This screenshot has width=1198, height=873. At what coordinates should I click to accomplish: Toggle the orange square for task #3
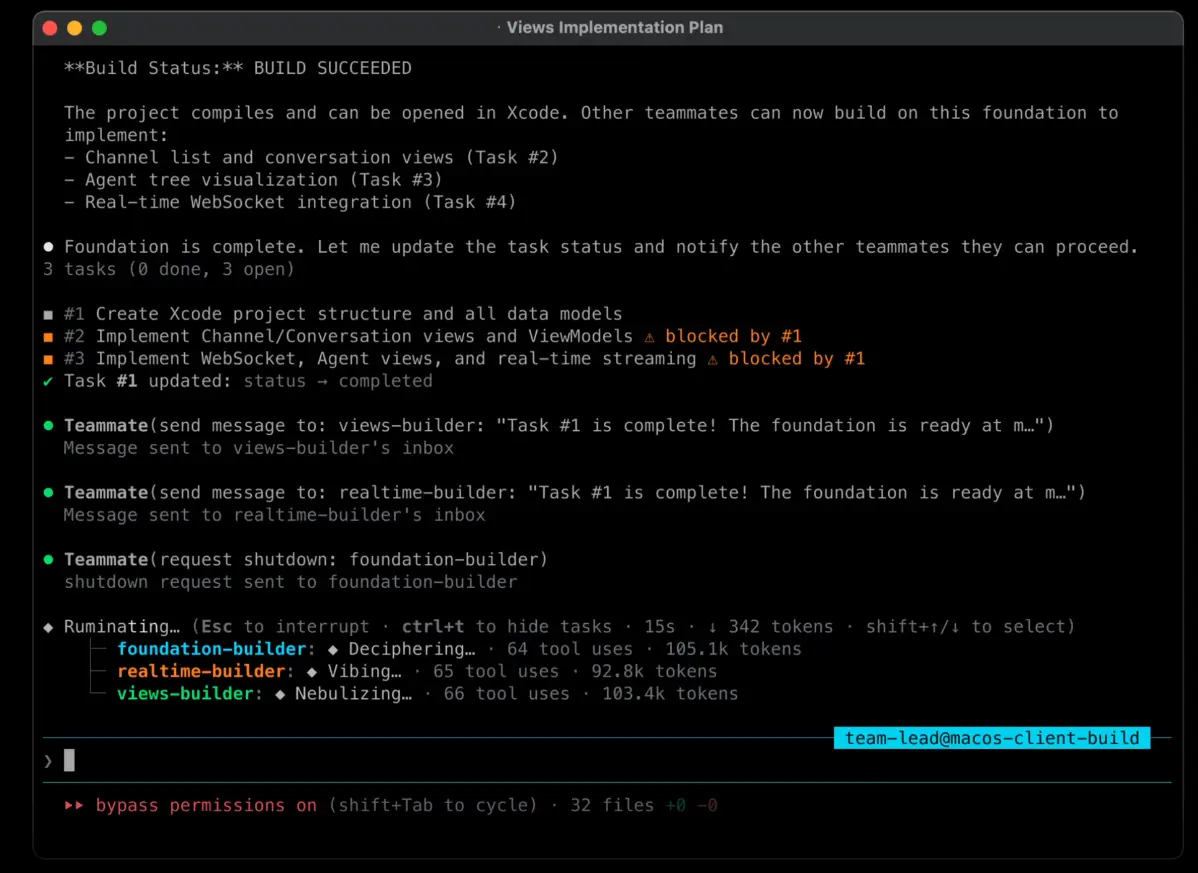(x=48, y=359)
